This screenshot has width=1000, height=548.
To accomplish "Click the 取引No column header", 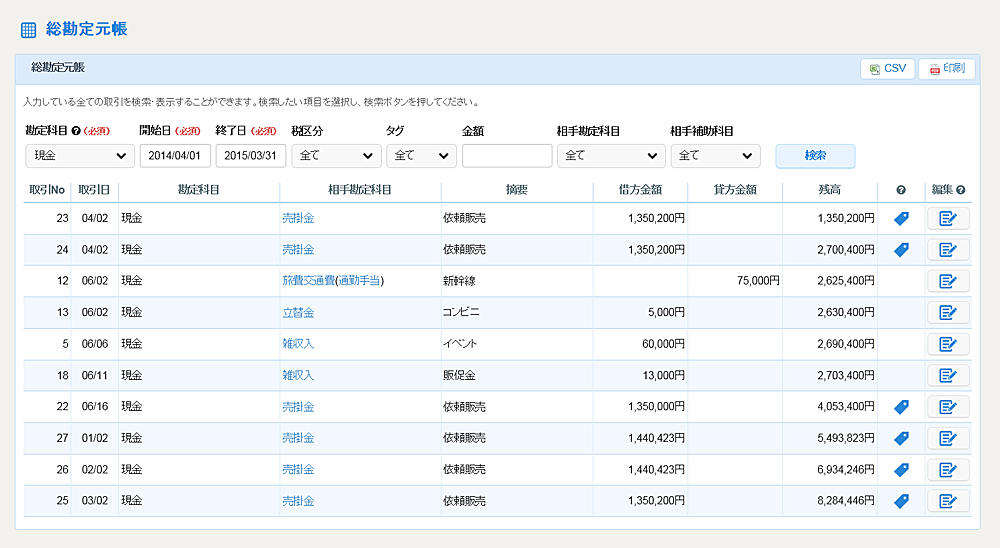I will point(47,189).
